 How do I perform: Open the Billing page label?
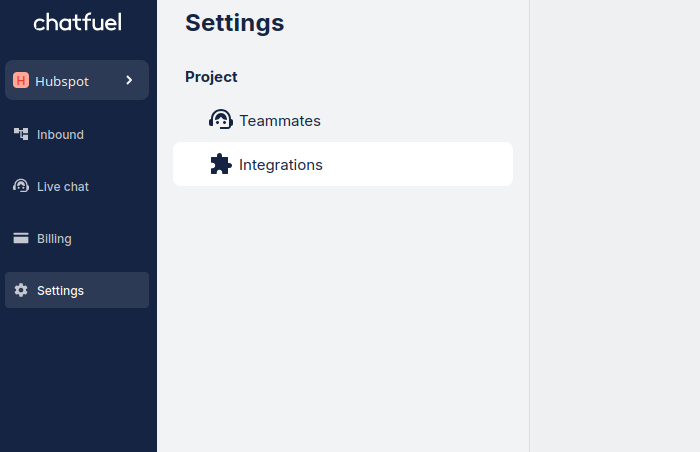(x=54, y=239)
